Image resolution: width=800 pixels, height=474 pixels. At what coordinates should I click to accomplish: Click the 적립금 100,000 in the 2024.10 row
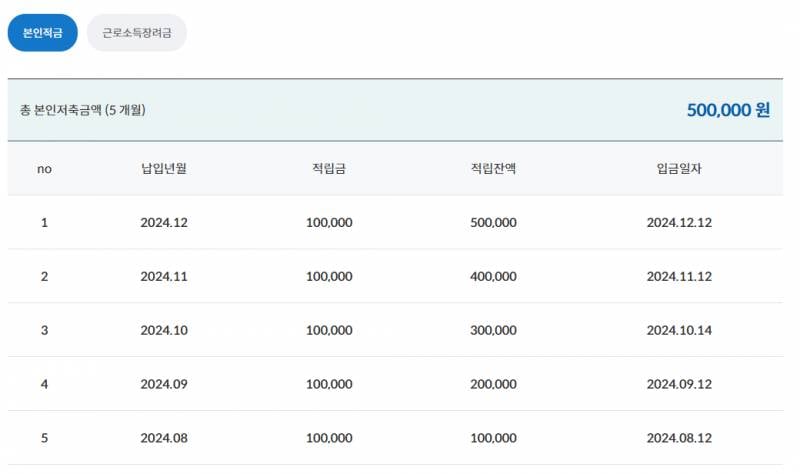click(329, 330)
